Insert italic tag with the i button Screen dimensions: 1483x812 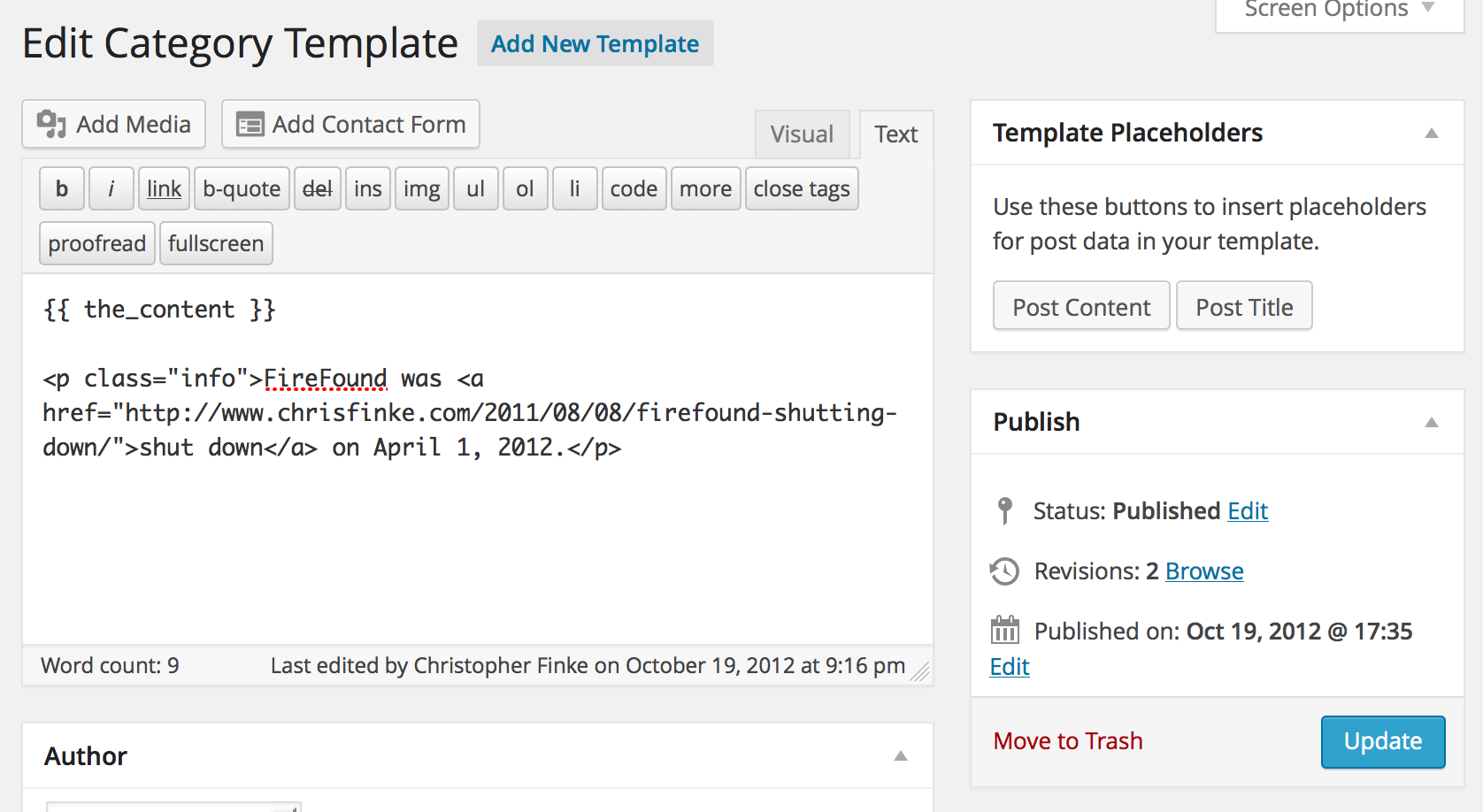coord(111,188)
